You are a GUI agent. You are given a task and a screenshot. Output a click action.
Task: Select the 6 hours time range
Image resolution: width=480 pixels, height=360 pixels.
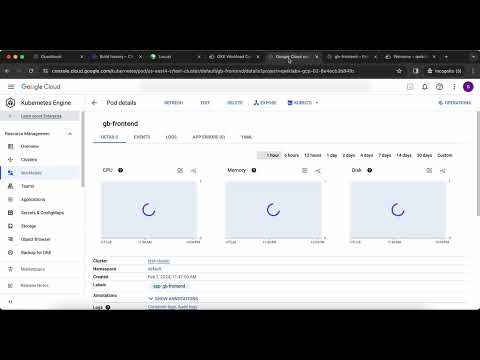coord(291,155)
